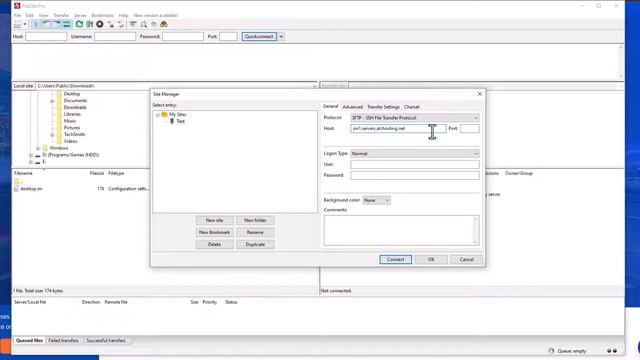
Task: Open the Logon Type dropdown
Action: tap(415, 154)
